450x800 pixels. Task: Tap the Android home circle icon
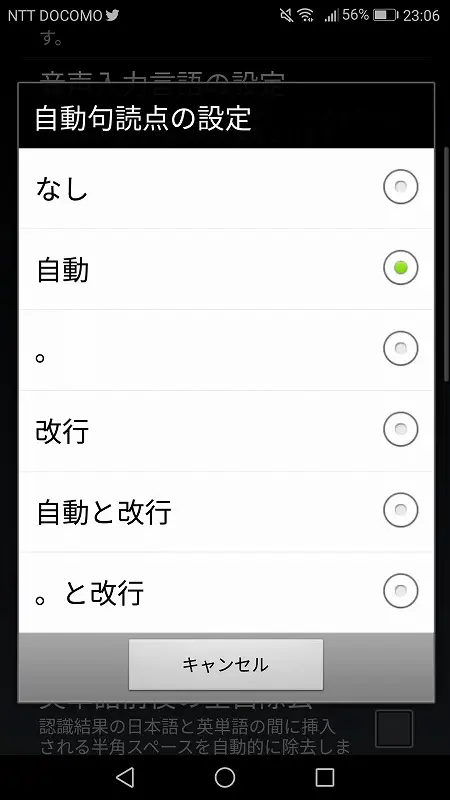(x=225, y=778)
